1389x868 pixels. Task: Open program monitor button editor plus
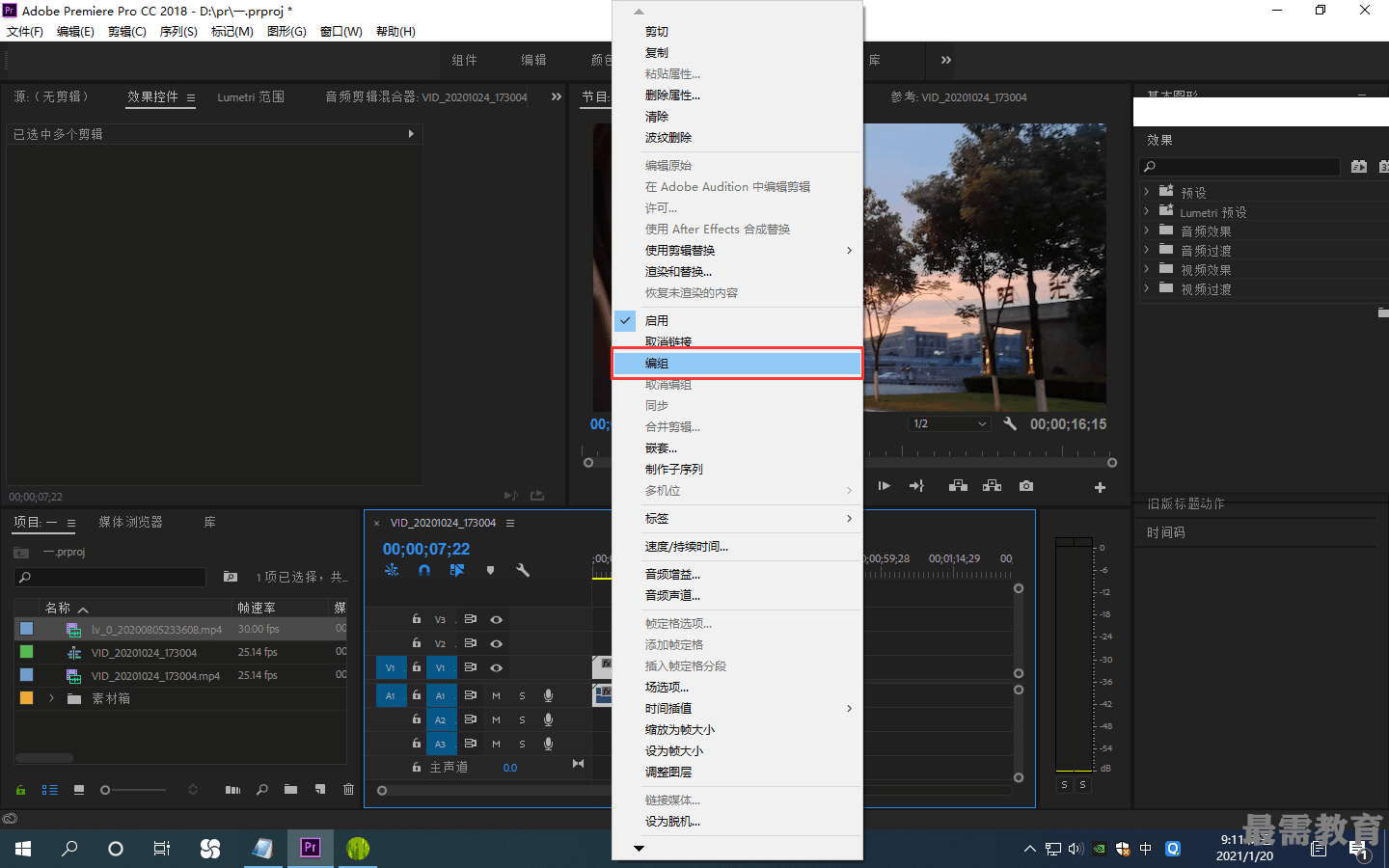pyautogui.click(x=1100, y=487)
